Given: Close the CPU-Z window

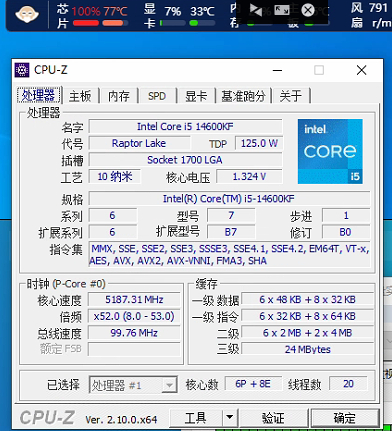Looking at the screenshot, I should tap(361, 70).
